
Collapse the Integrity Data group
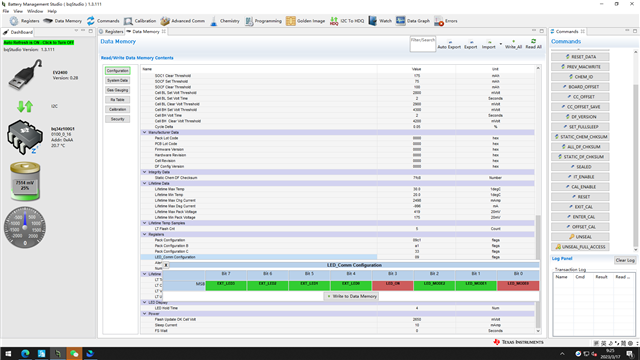click(x=144, y=172)
